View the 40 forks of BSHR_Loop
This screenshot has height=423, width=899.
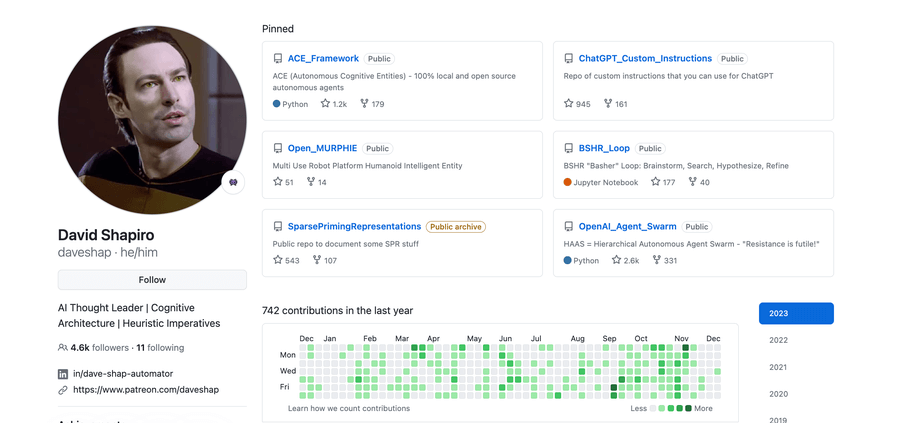(699, 182)
